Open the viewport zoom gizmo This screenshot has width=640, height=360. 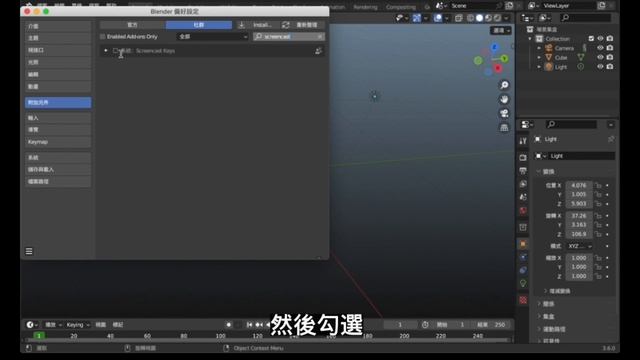coord(504,85)
